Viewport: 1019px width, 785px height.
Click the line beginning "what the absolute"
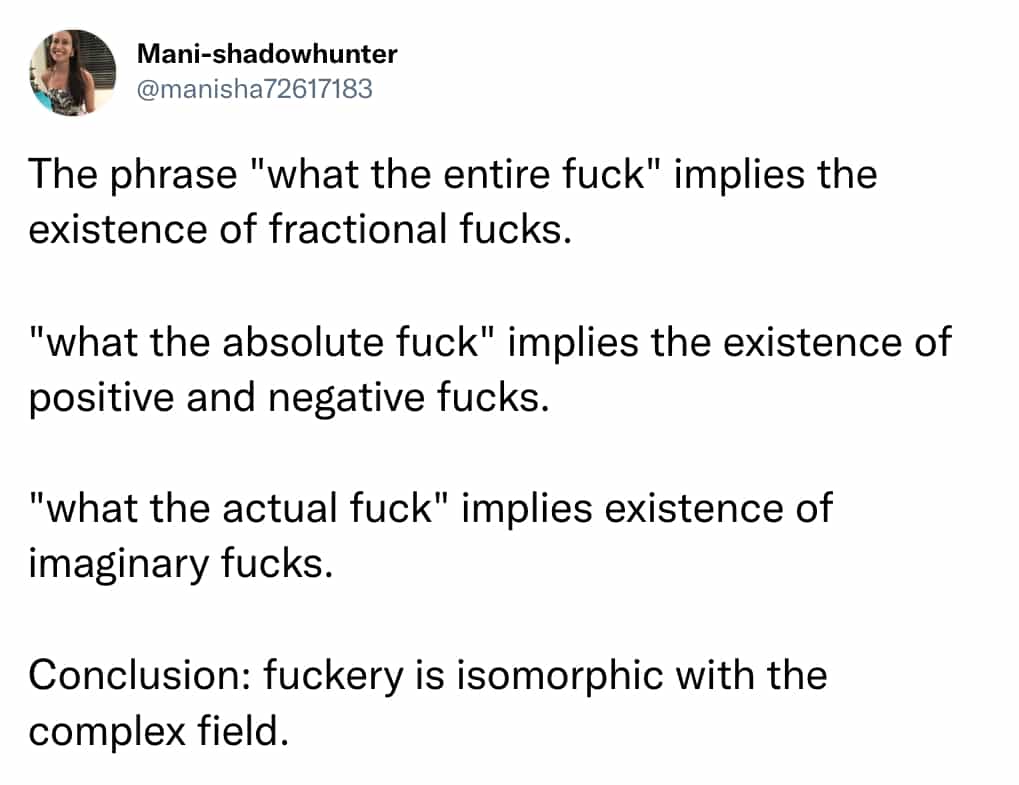coord(490,343)
